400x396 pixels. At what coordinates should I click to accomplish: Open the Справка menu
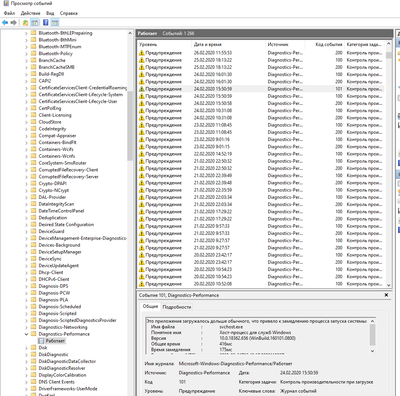pos(69,13)
